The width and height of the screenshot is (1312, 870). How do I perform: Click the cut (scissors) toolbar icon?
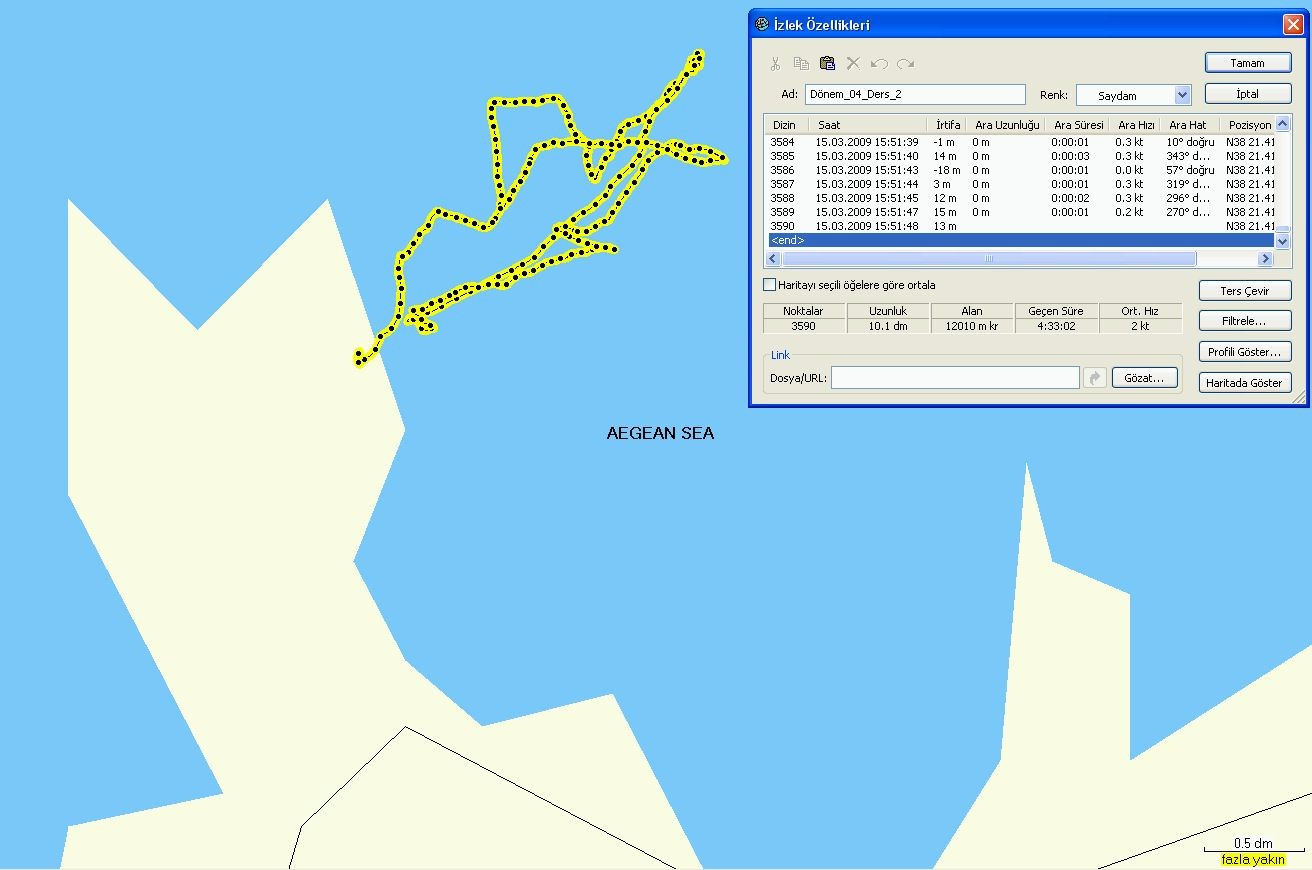click(775, 64)
